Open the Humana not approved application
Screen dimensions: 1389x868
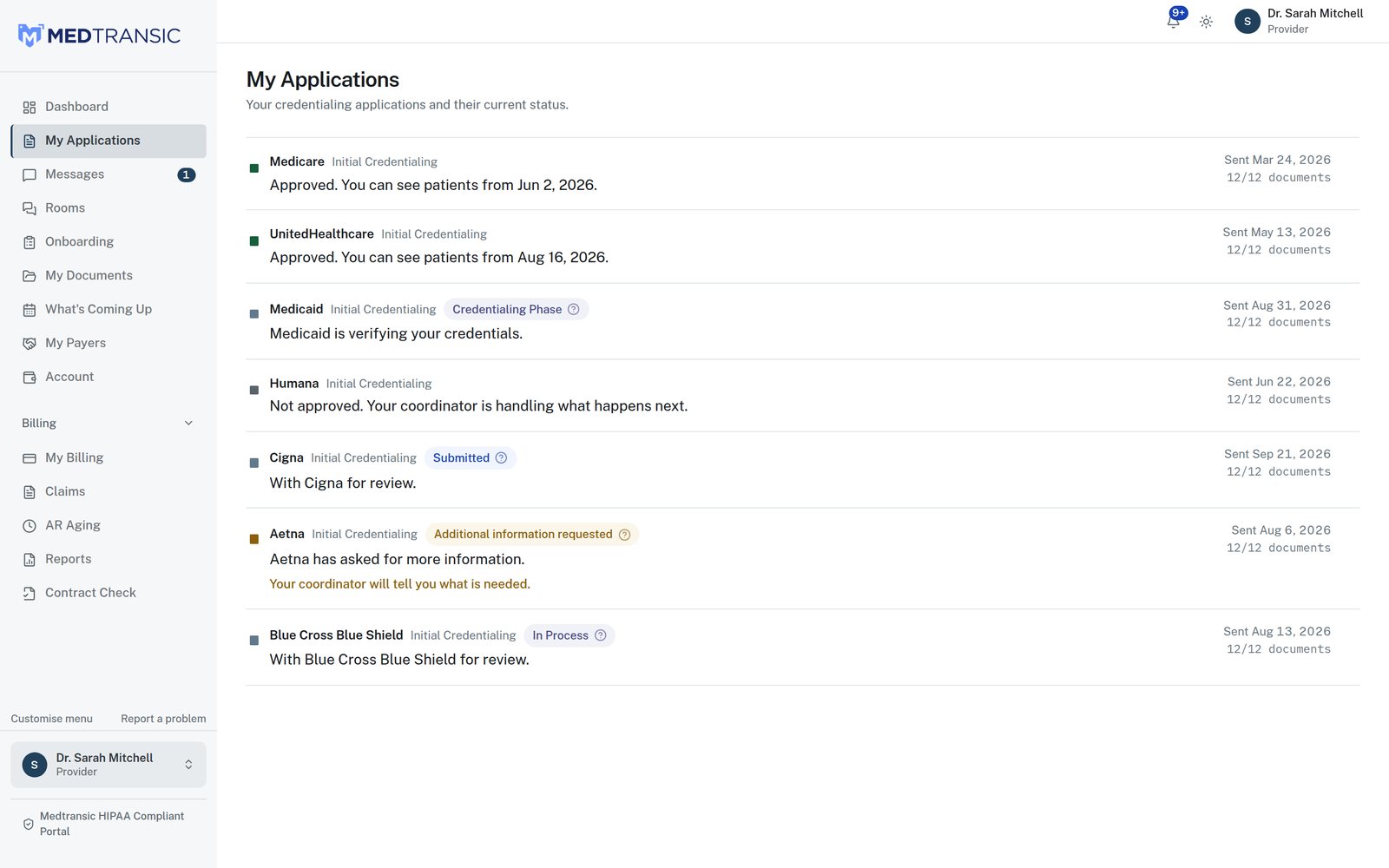point(803,396)
